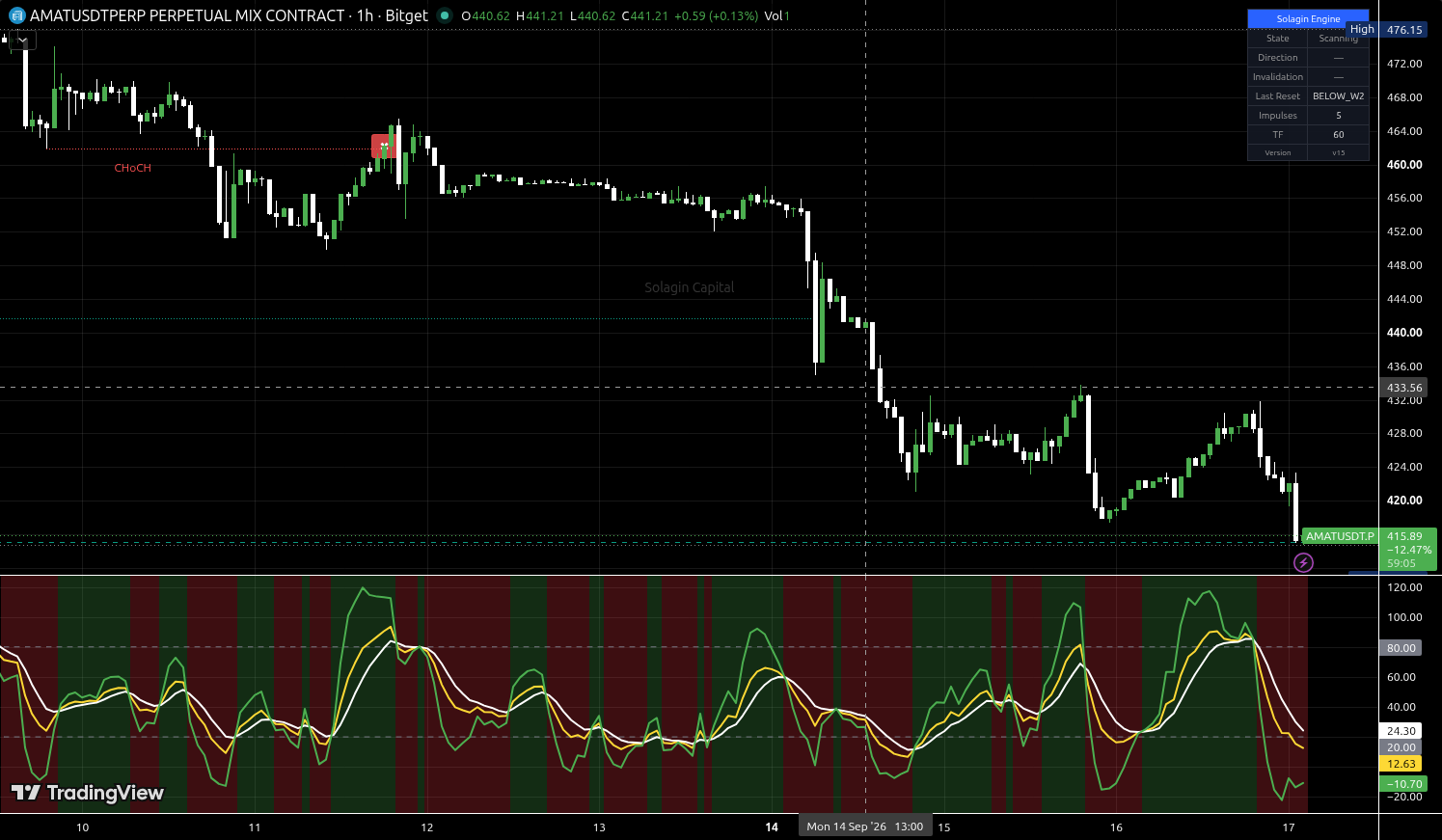Click the 12.63 yellow line value label
Image resolution: width=1442 pixels, height=840 pixels.
point(1401,764)
